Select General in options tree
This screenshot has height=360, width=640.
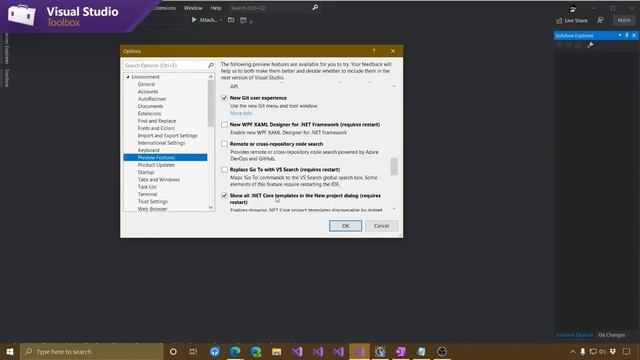tap(146, 84)
